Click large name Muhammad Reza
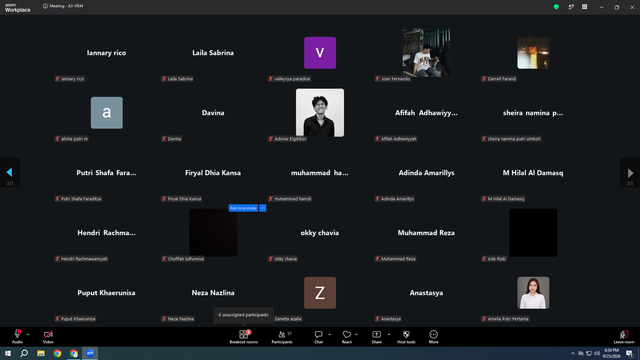 pyautogui.click(x=426, y=233)
